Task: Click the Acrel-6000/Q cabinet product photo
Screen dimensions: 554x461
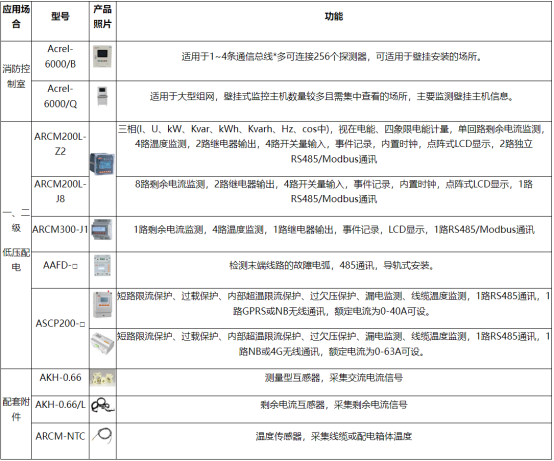Action: (102, 96)
